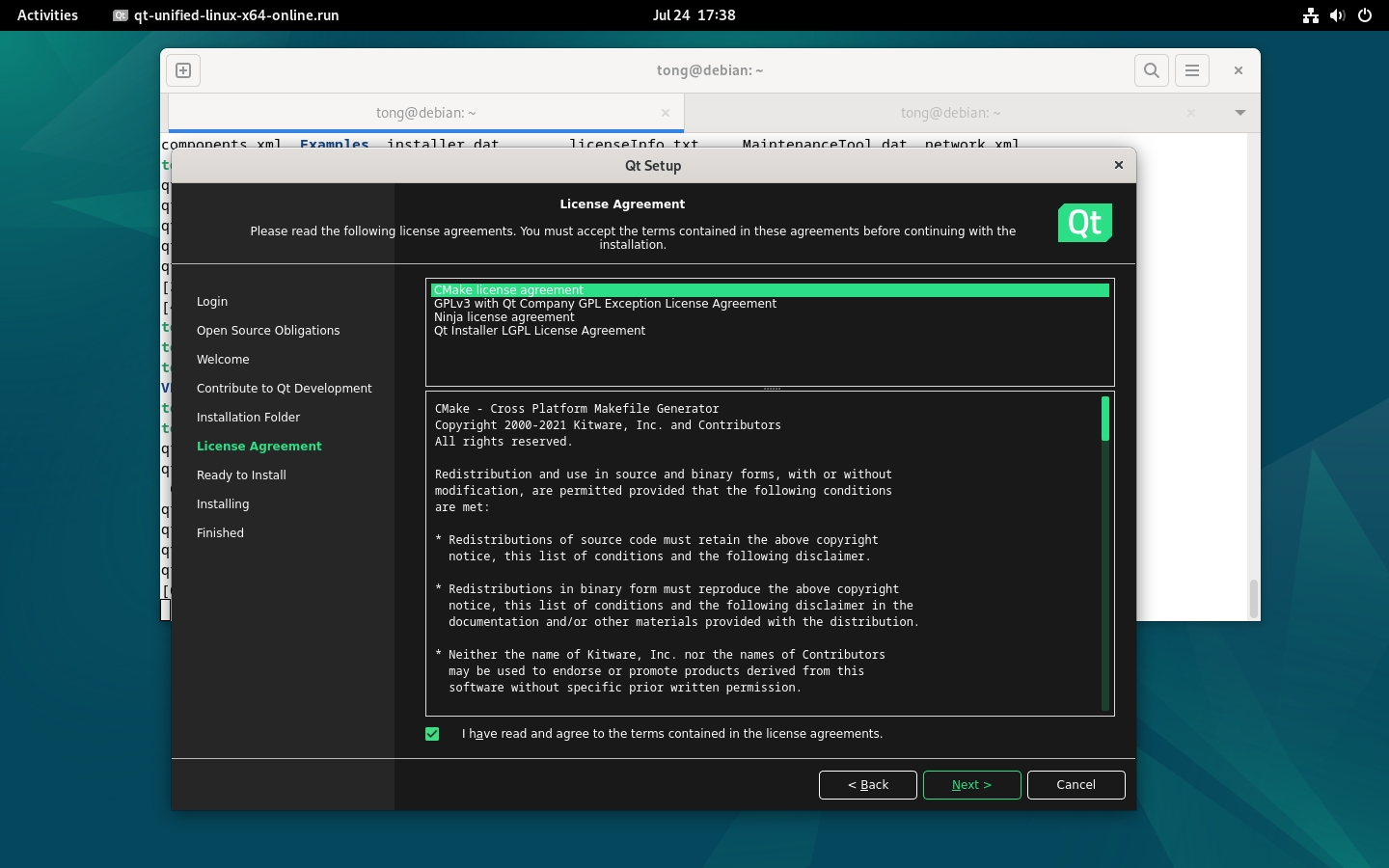This screenshot has width=1389, height=868.
Task: Open Activities overview
Action: (x=47, y=15)
